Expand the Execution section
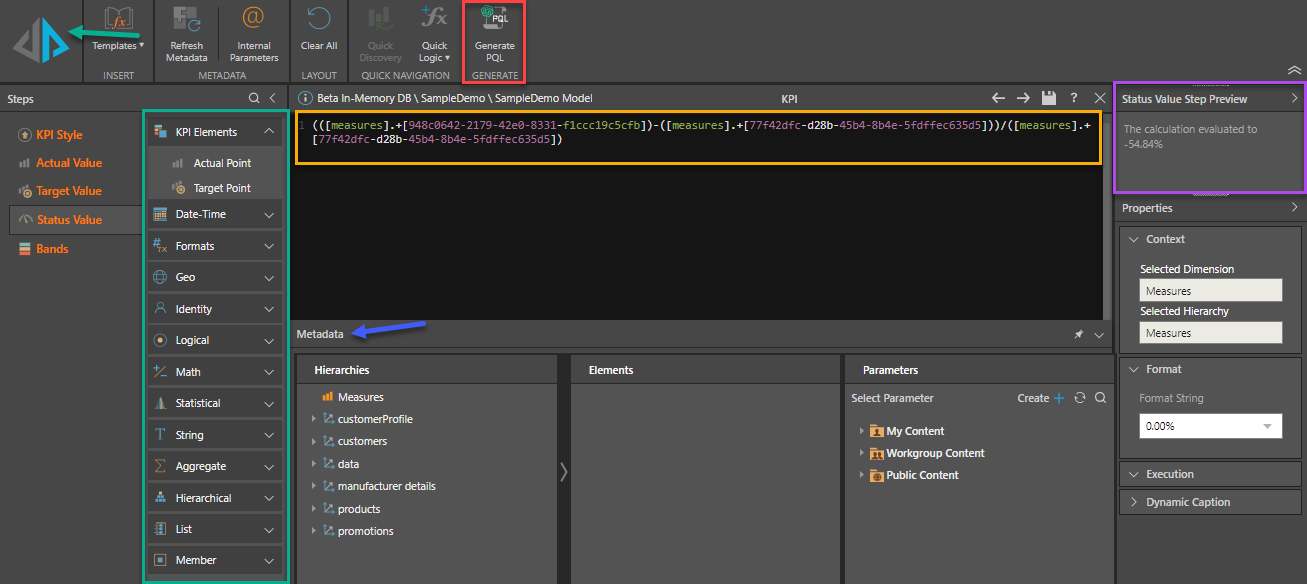Viewport: 1307px width, 584px height. pyautogui.click(x=1133, y=474)
